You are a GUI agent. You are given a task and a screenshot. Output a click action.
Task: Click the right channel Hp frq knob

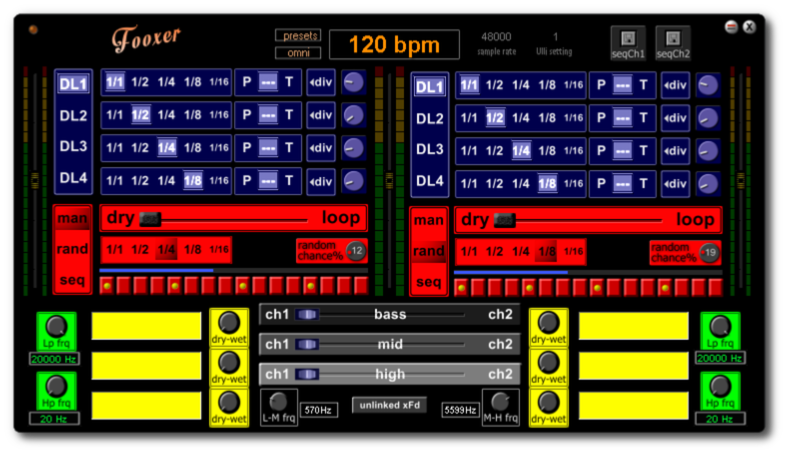pos(719,386)
